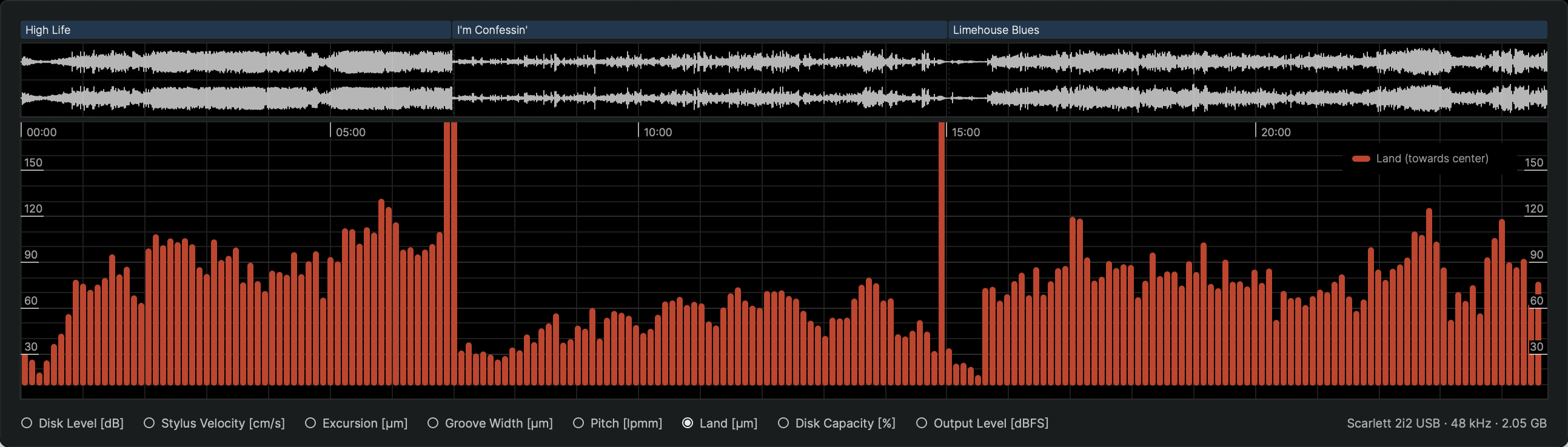Click the upper channel waveform in High Life
Screen dimensions: 1568x447
pyautogui.click(x=236, y=61)
